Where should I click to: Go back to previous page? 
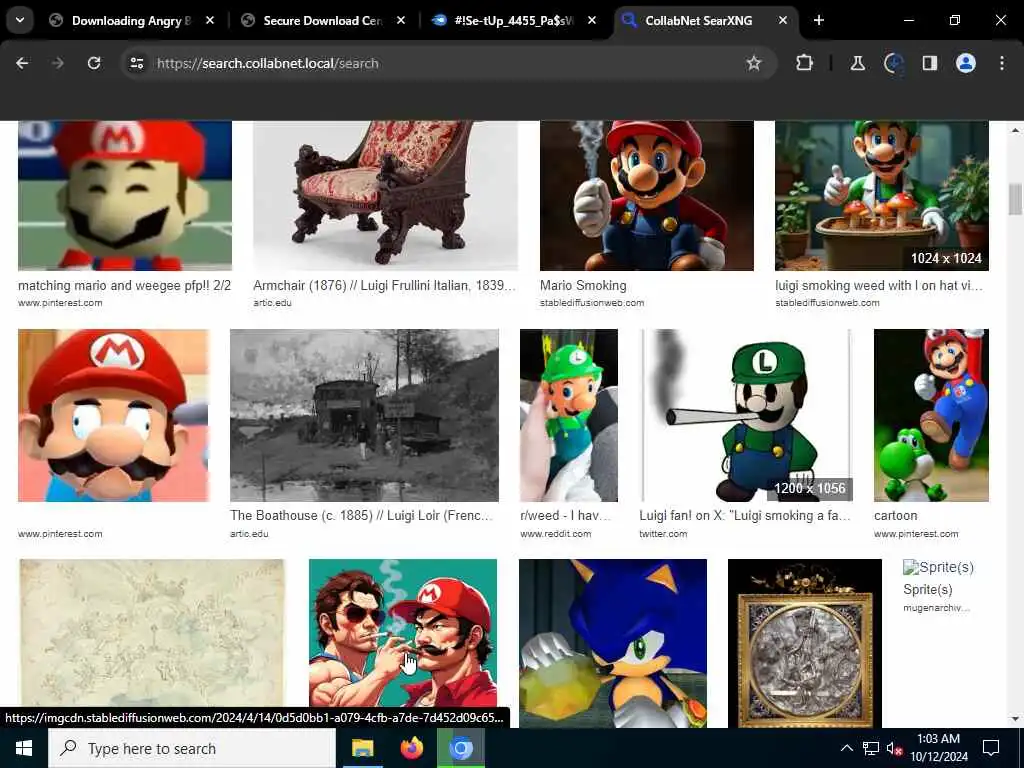(x=22, y=63)
